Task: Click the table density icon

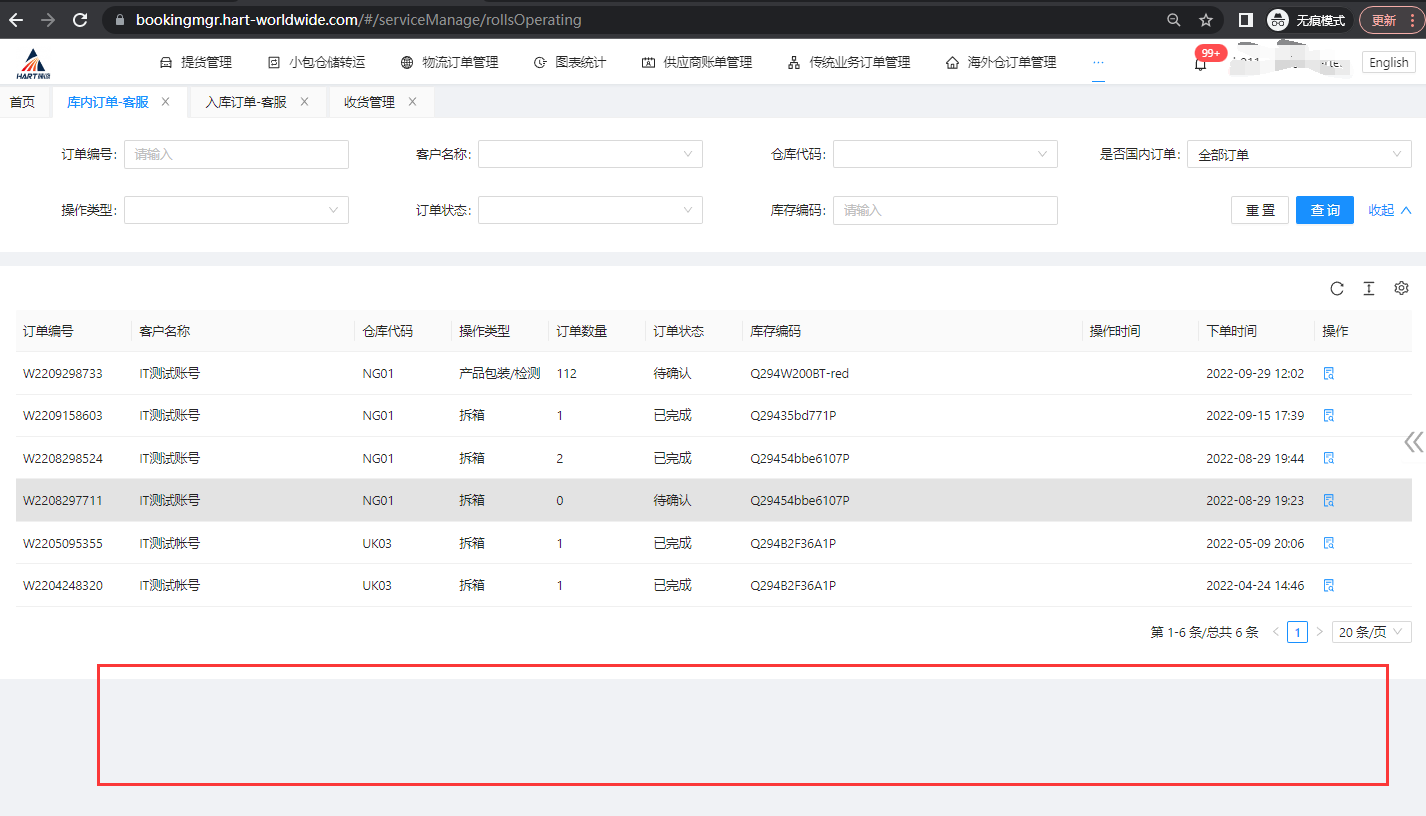Action: 1369,289
